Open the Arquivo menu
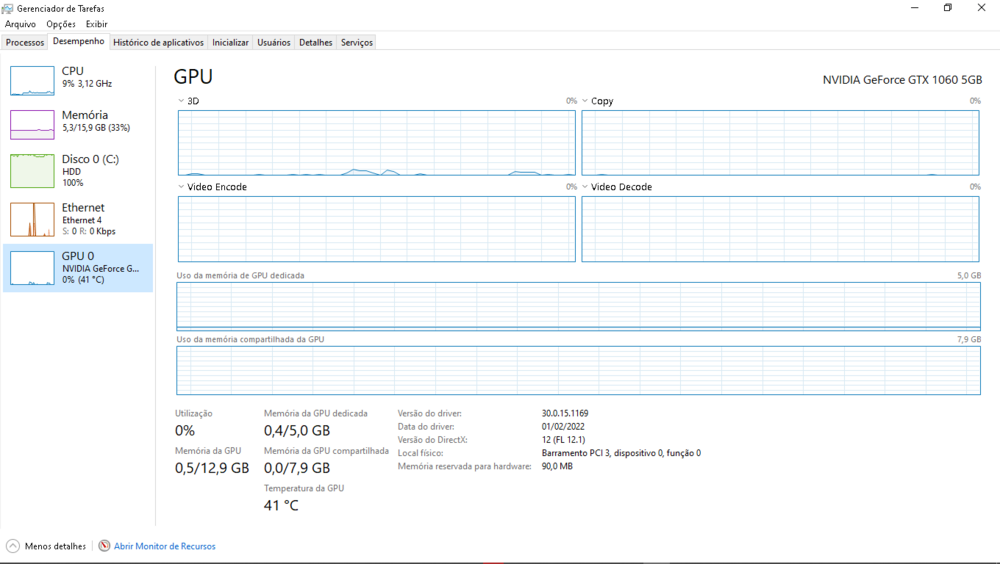This screenshot has height=564, width=1000. (x=20, y=24)
